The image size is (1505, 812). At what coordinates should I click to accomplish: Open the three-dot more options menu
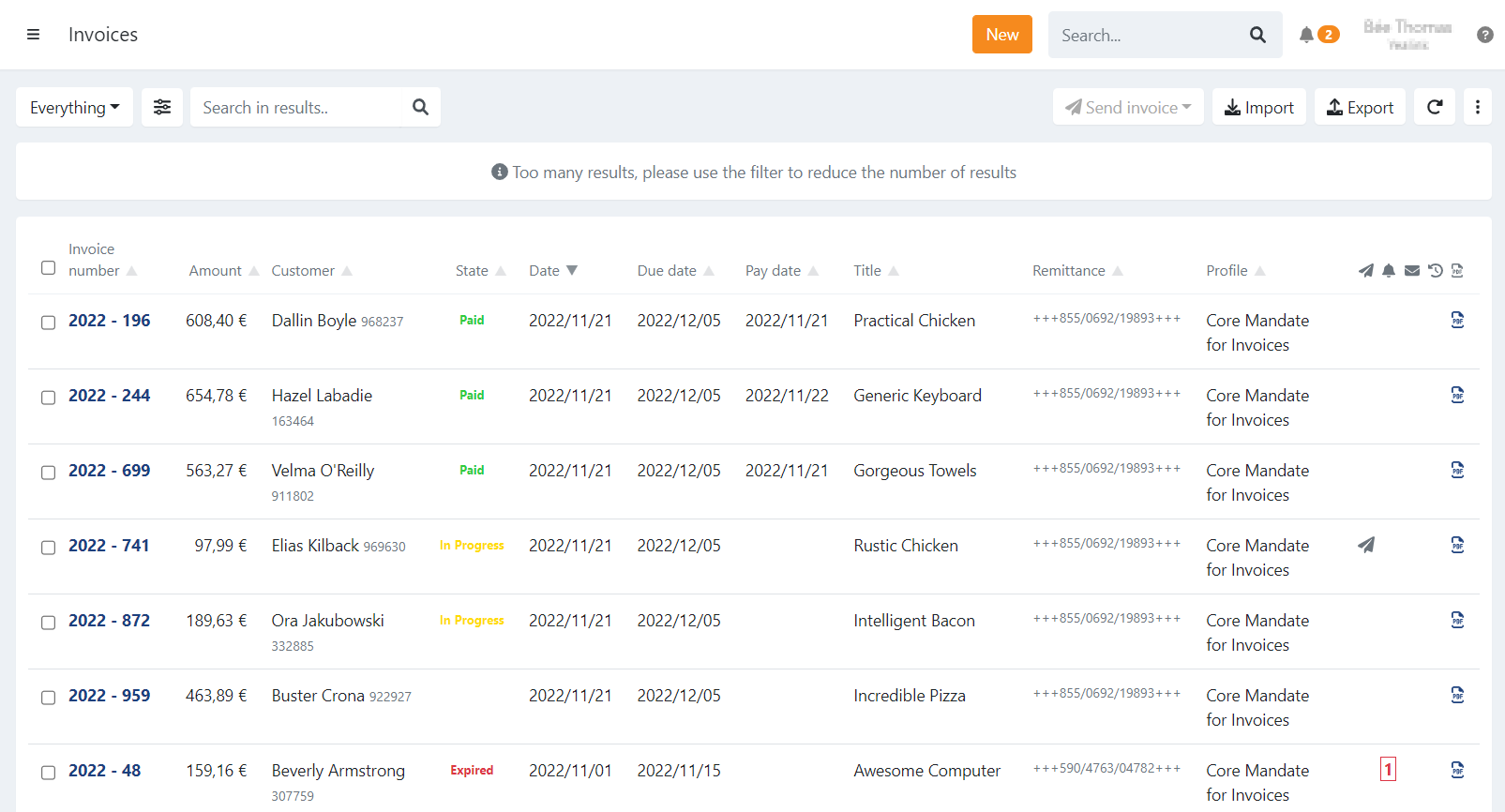pyautogui.click(x=1477, y=107)
